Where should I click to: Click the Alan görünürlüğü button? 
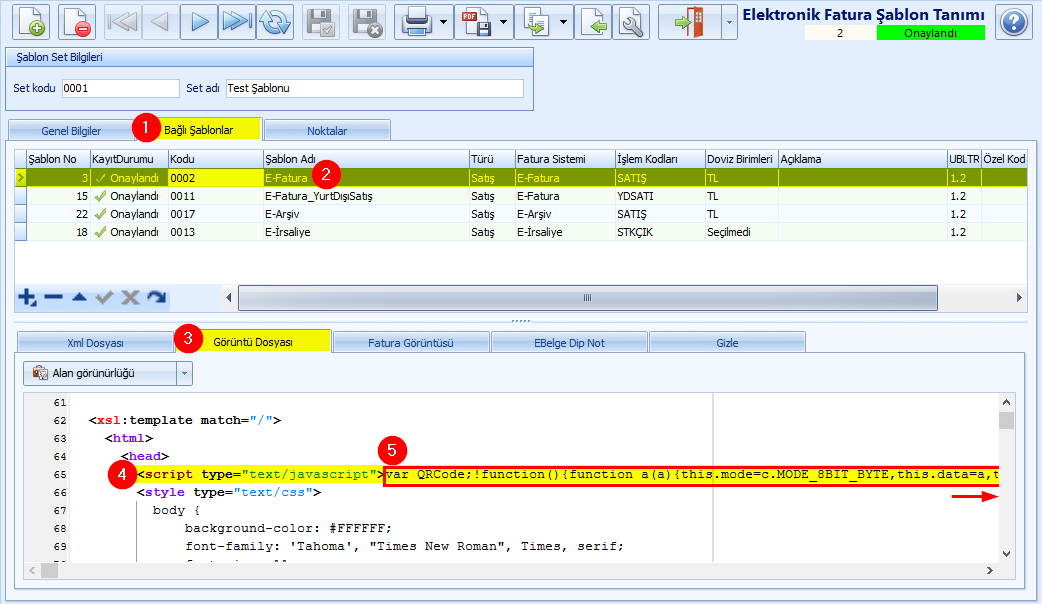(x=100, y=373)
